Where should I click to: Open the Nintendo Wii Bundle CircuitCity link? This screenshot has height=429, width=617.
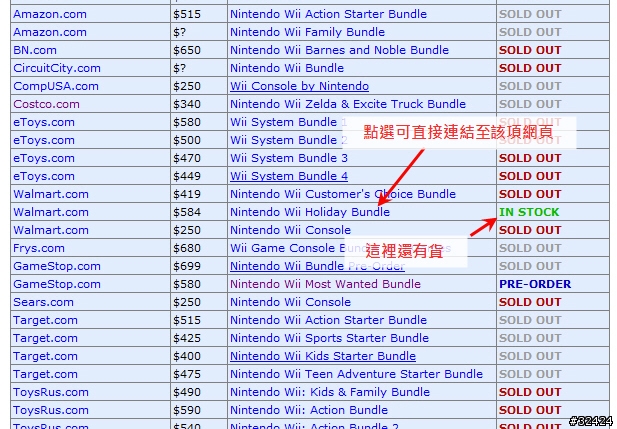click(287, 68)
